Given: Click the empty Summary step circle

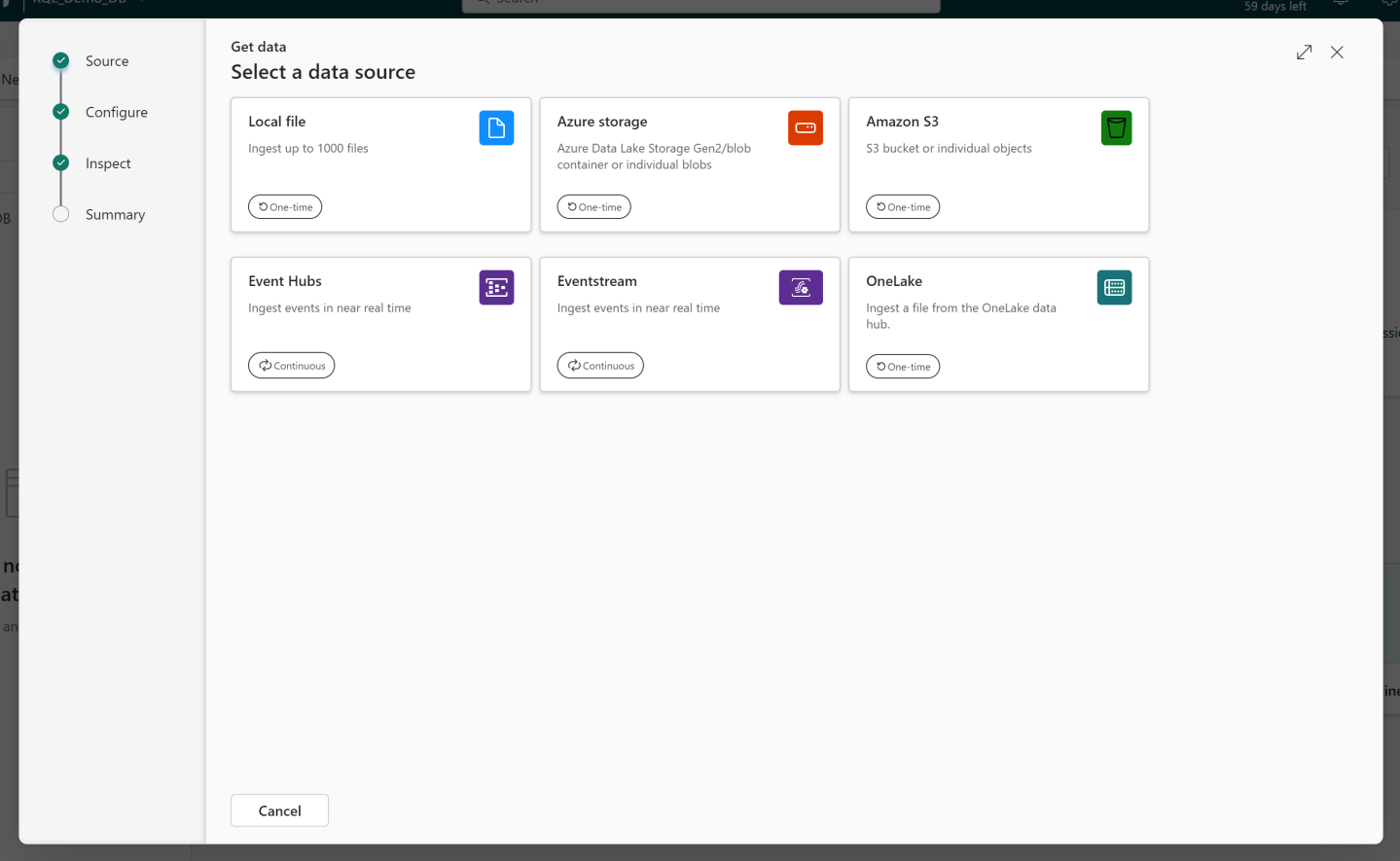Looking at the screenshot, I should 61,214.
